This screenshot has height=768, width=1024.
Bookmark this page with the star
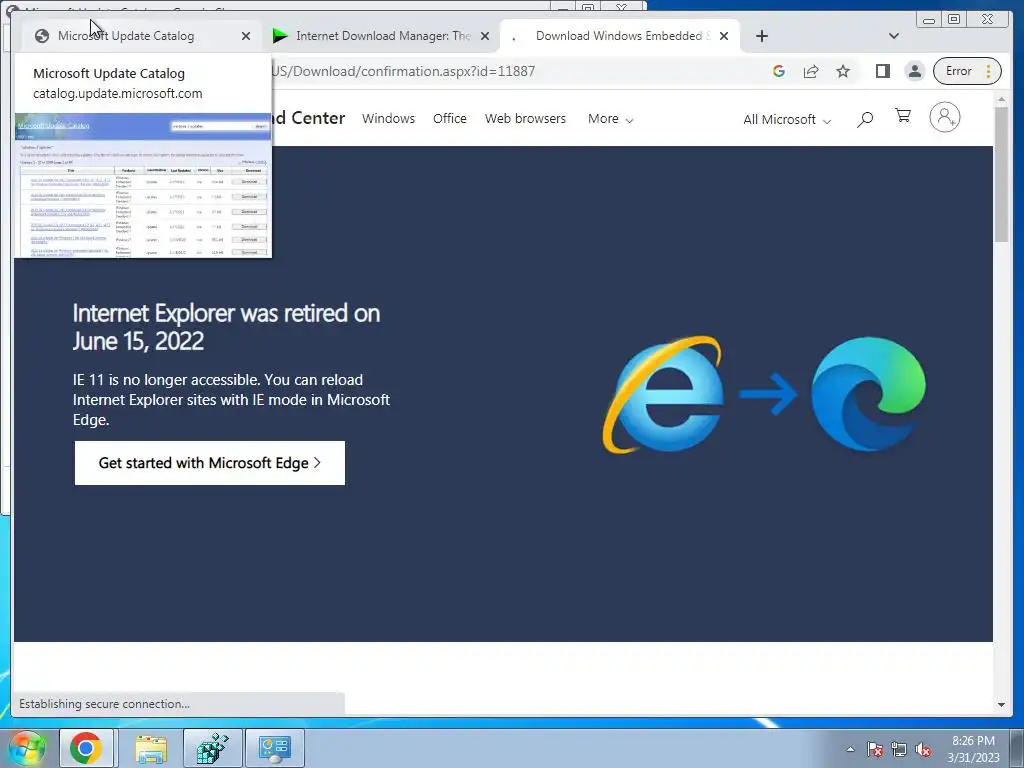(843, 71)
